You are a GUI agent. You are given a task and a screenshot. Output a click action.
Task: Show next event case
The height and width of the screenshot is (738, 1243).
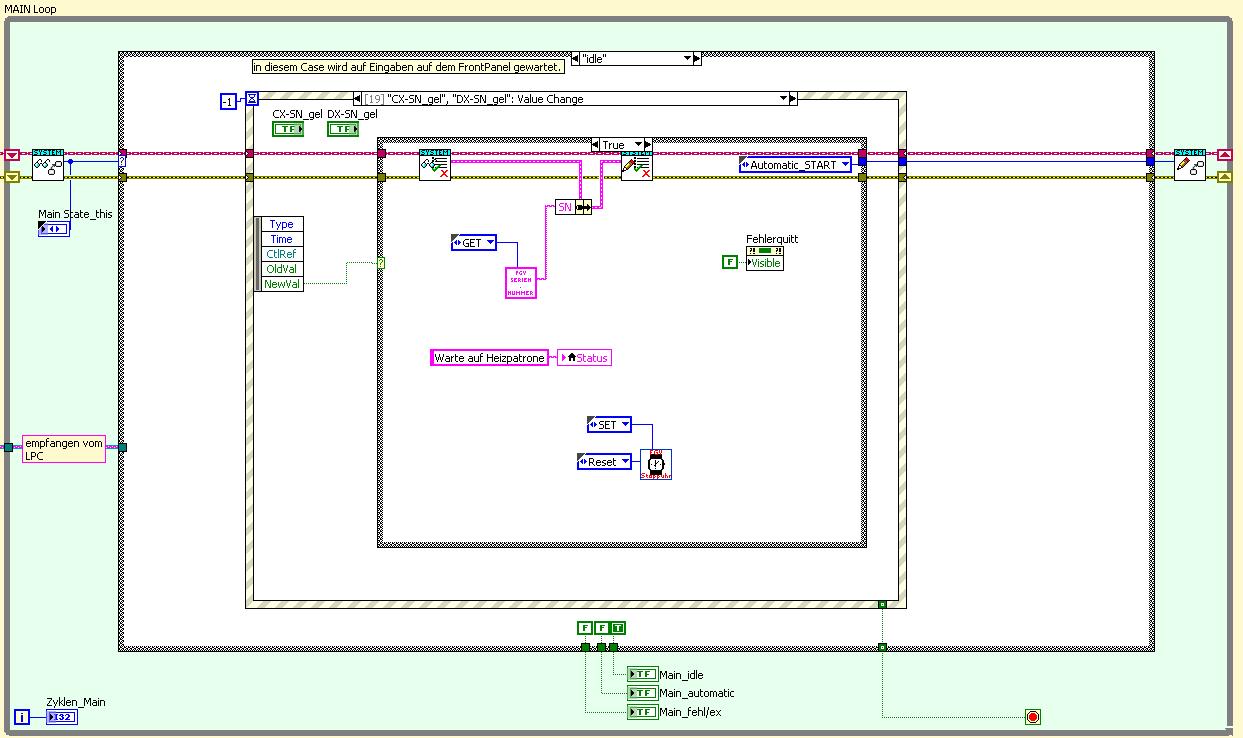pyautogui.click(x=793, y=99)
